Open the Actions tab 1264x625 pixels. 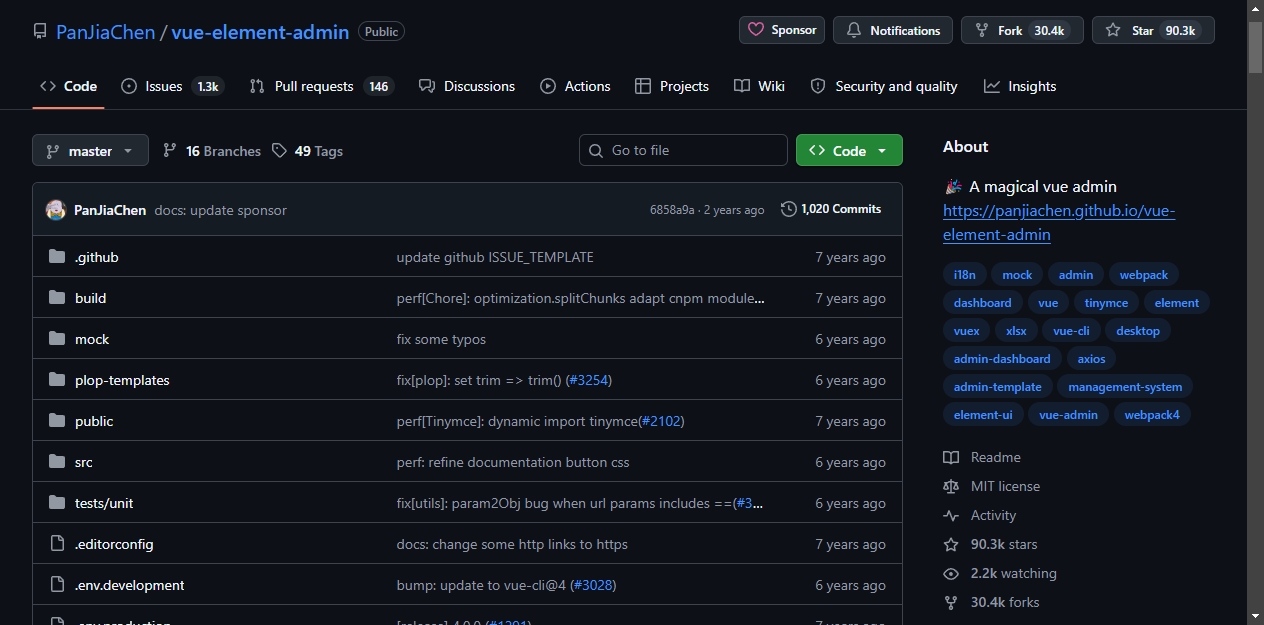coord(575,86)
